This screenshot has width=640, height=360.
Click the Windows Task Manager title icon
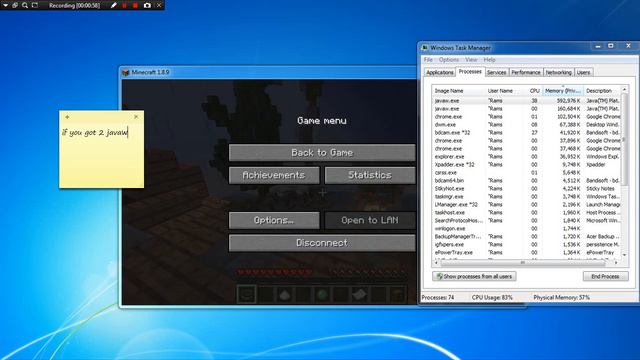coord(424,48)
